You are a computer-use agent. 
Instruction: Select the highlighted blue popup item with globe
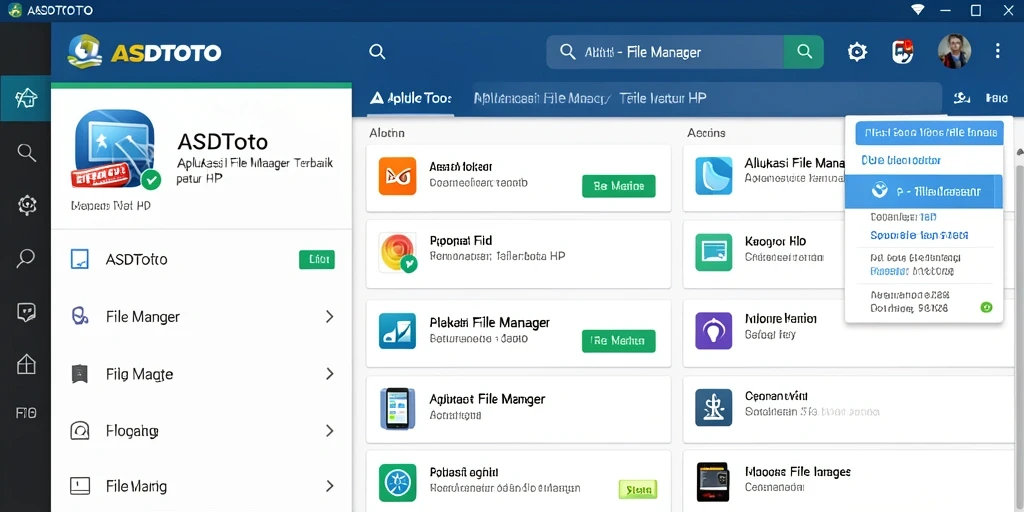(x=923, y=191)
